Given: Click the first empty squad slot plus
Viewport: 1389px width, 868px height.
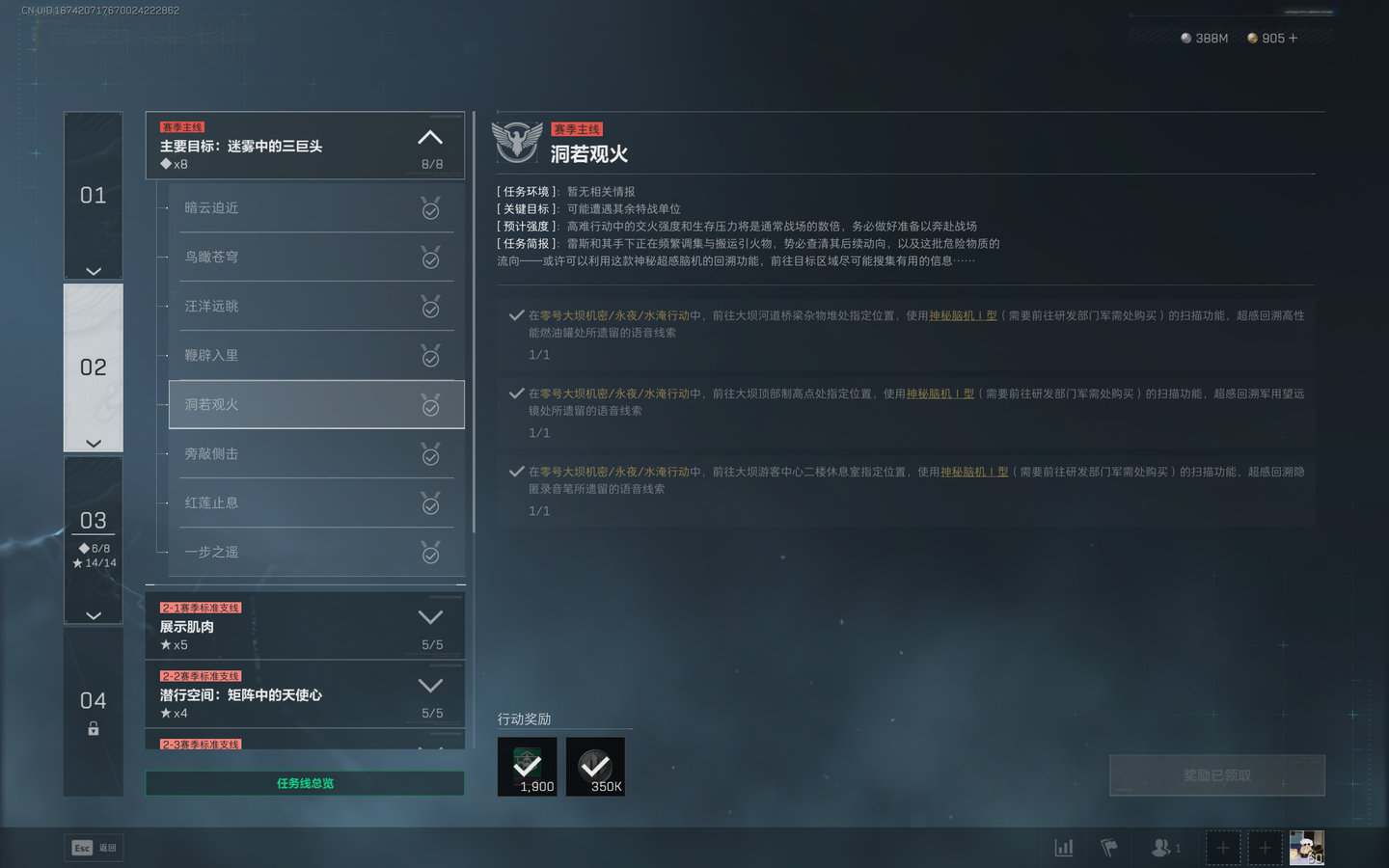Looking at the screenshot, I should (1223, 848).
